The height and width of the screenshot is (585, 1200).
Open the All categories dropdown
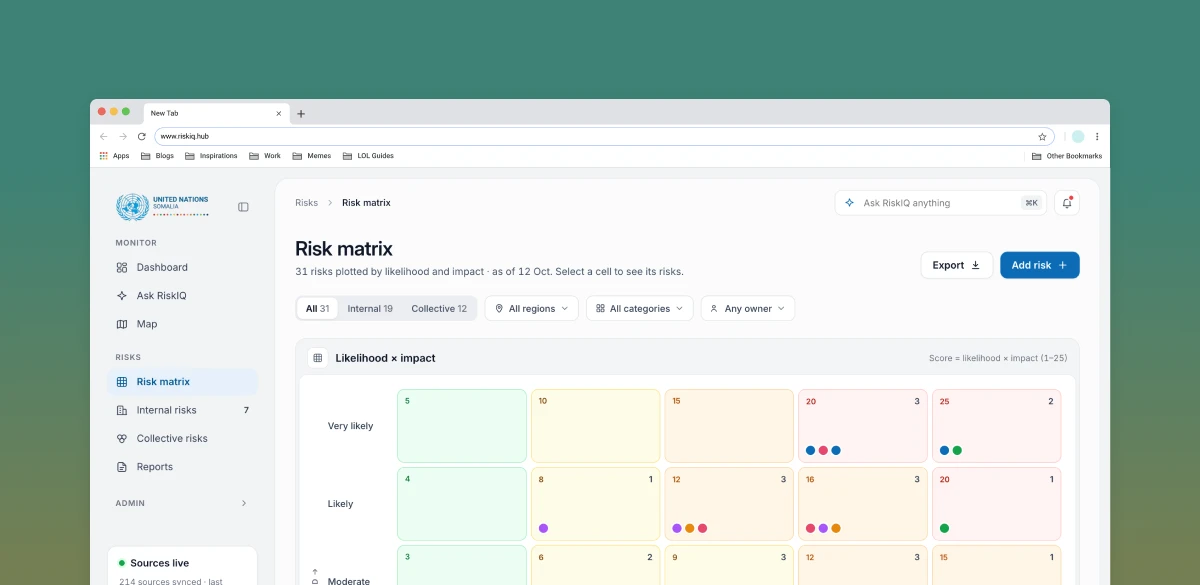point(640,309)
